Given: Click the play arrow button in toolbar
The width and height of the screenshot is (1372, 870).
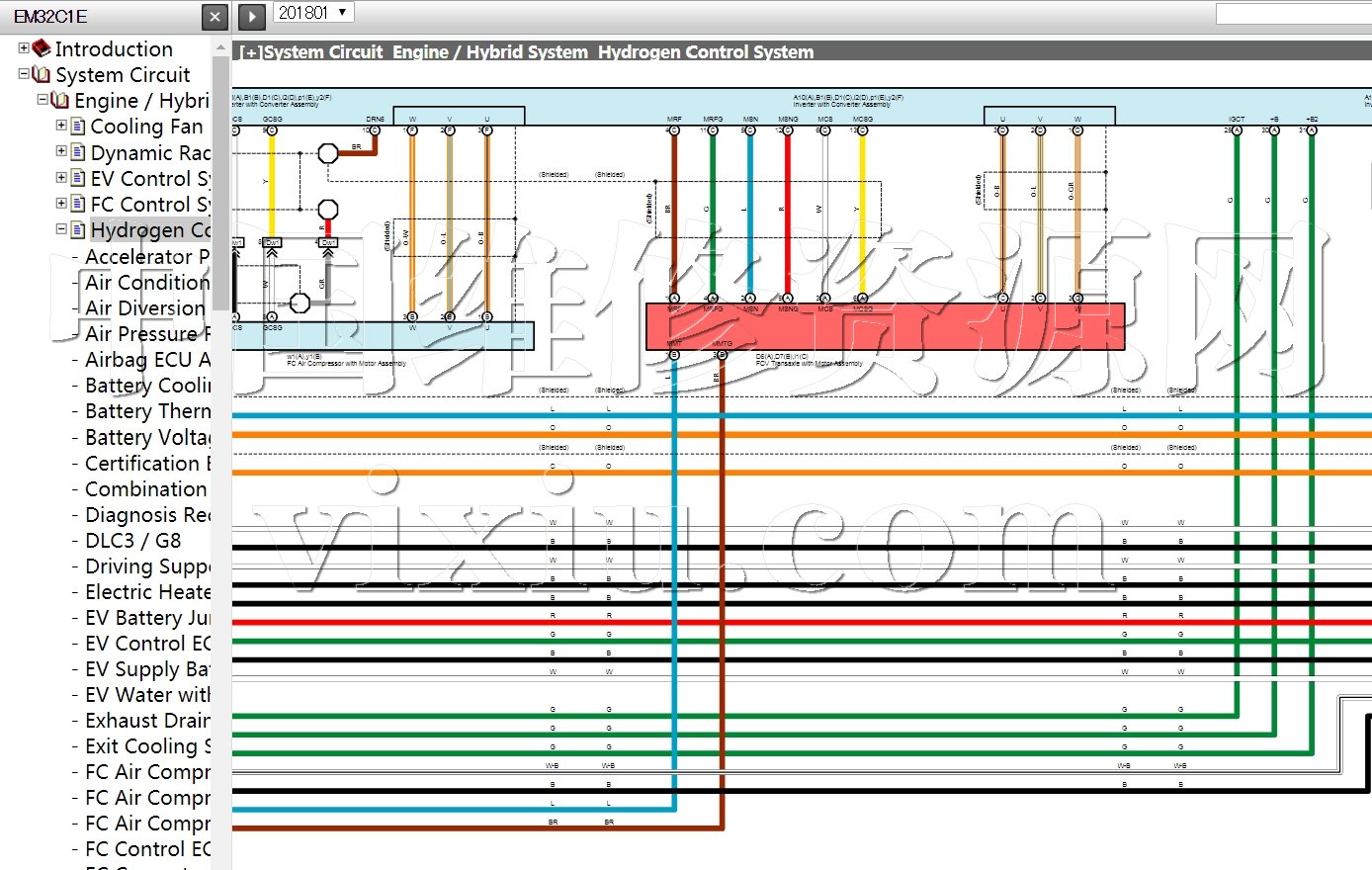Looking at the screenshot, I should 252,17.
